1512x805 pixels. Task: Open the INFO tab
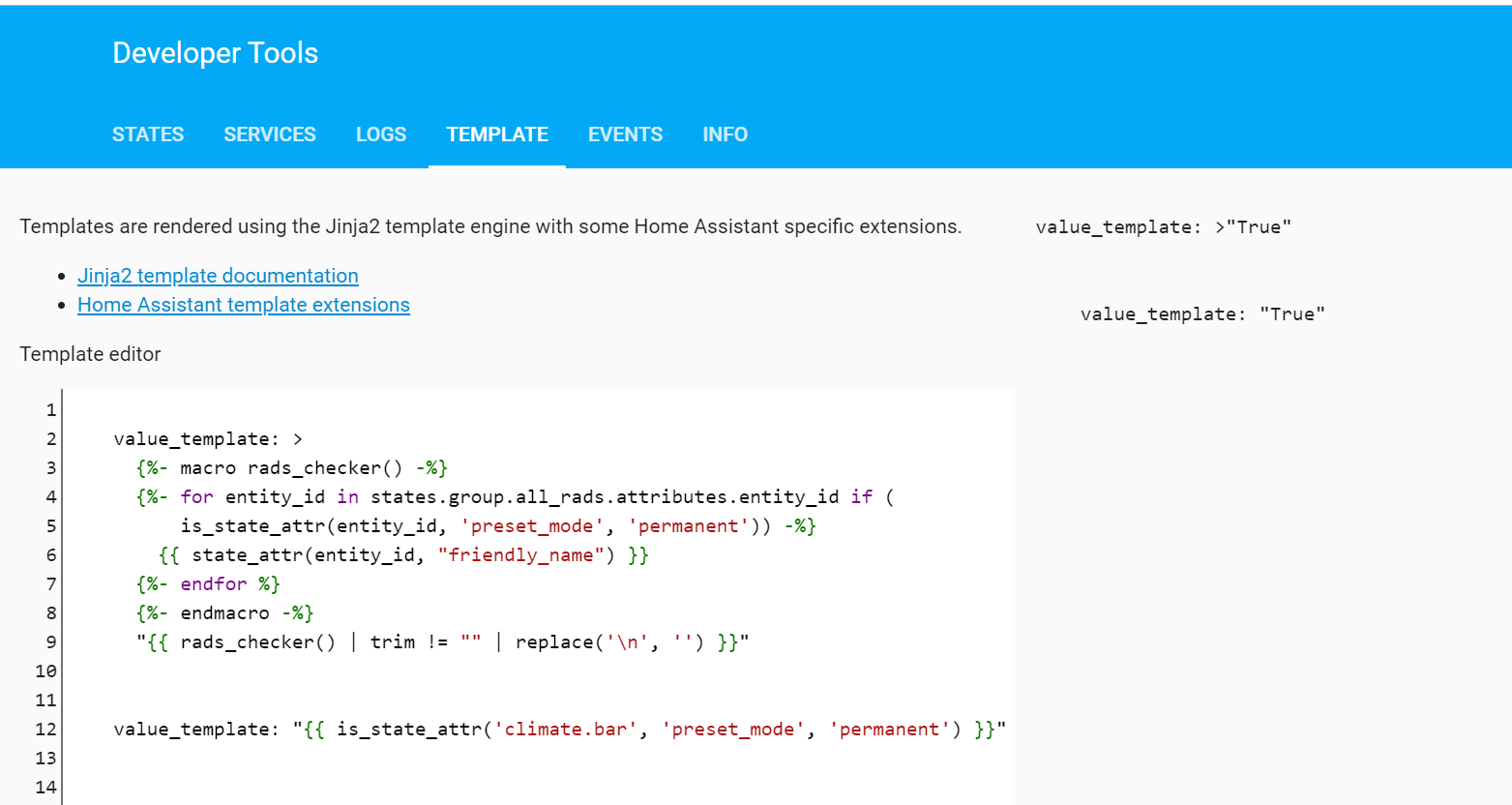point(725,134)
